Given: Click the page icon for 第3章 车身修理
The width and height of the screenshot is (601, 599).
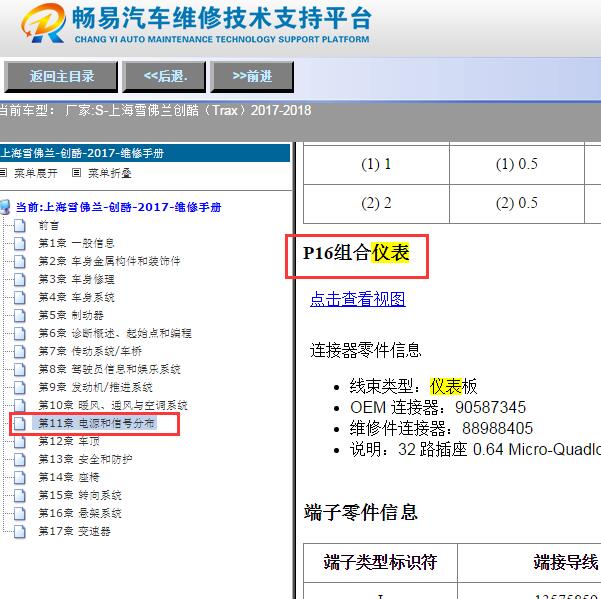Looking at the screenshot, I should pyautogui.click(x=20, y=279).
